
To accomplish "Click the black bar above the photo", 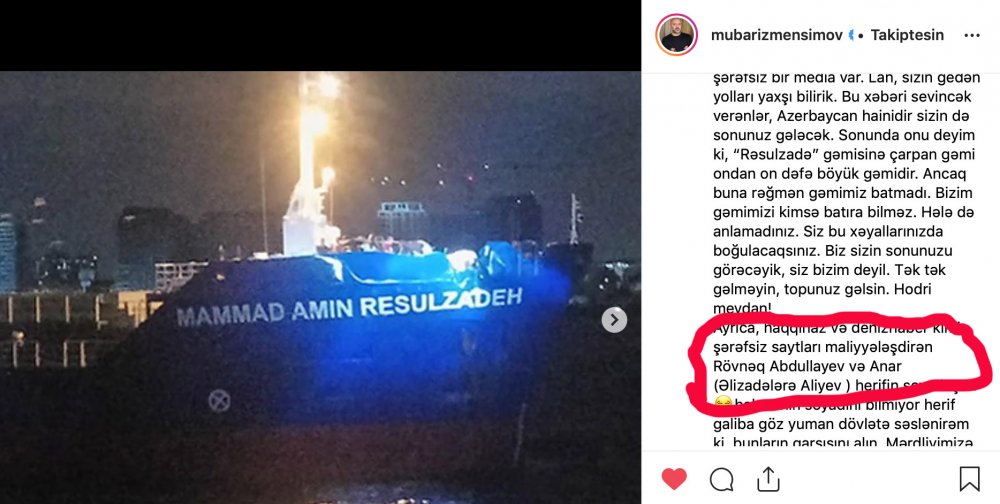I will pyautogui.click(x=320, y=35).
